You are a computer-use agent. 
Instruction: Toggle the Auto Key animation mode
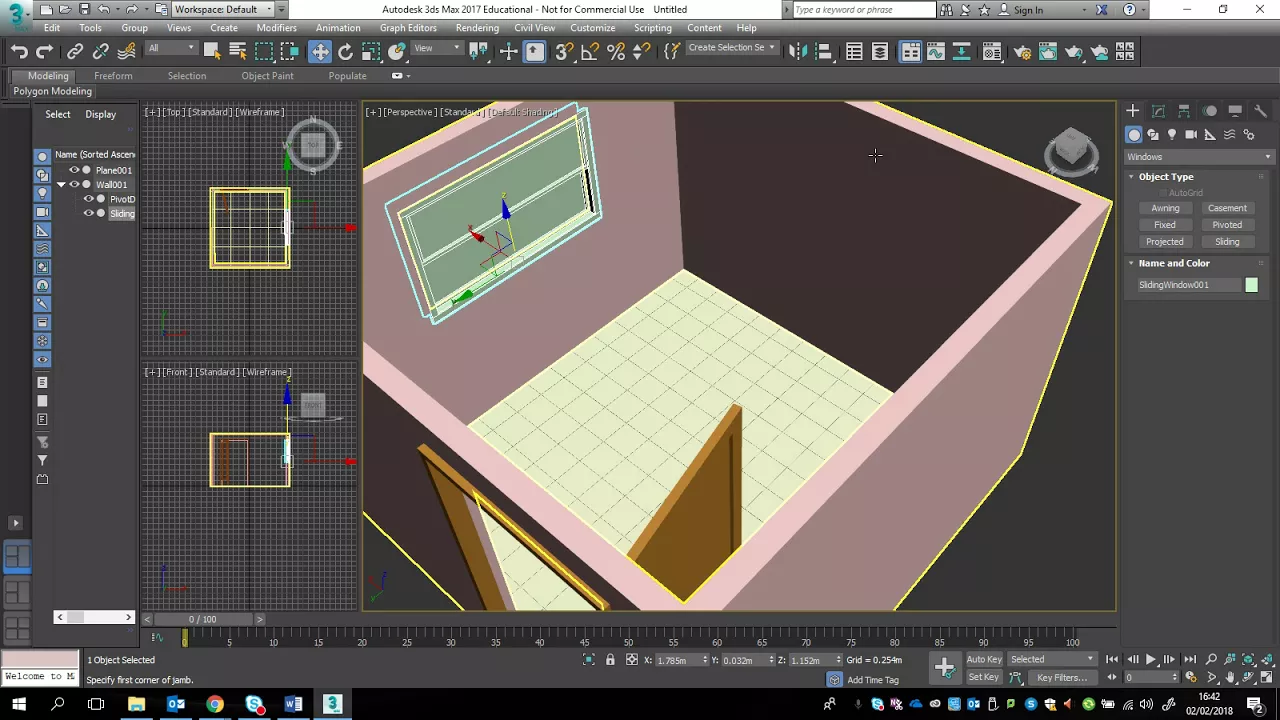coord(984,659)
